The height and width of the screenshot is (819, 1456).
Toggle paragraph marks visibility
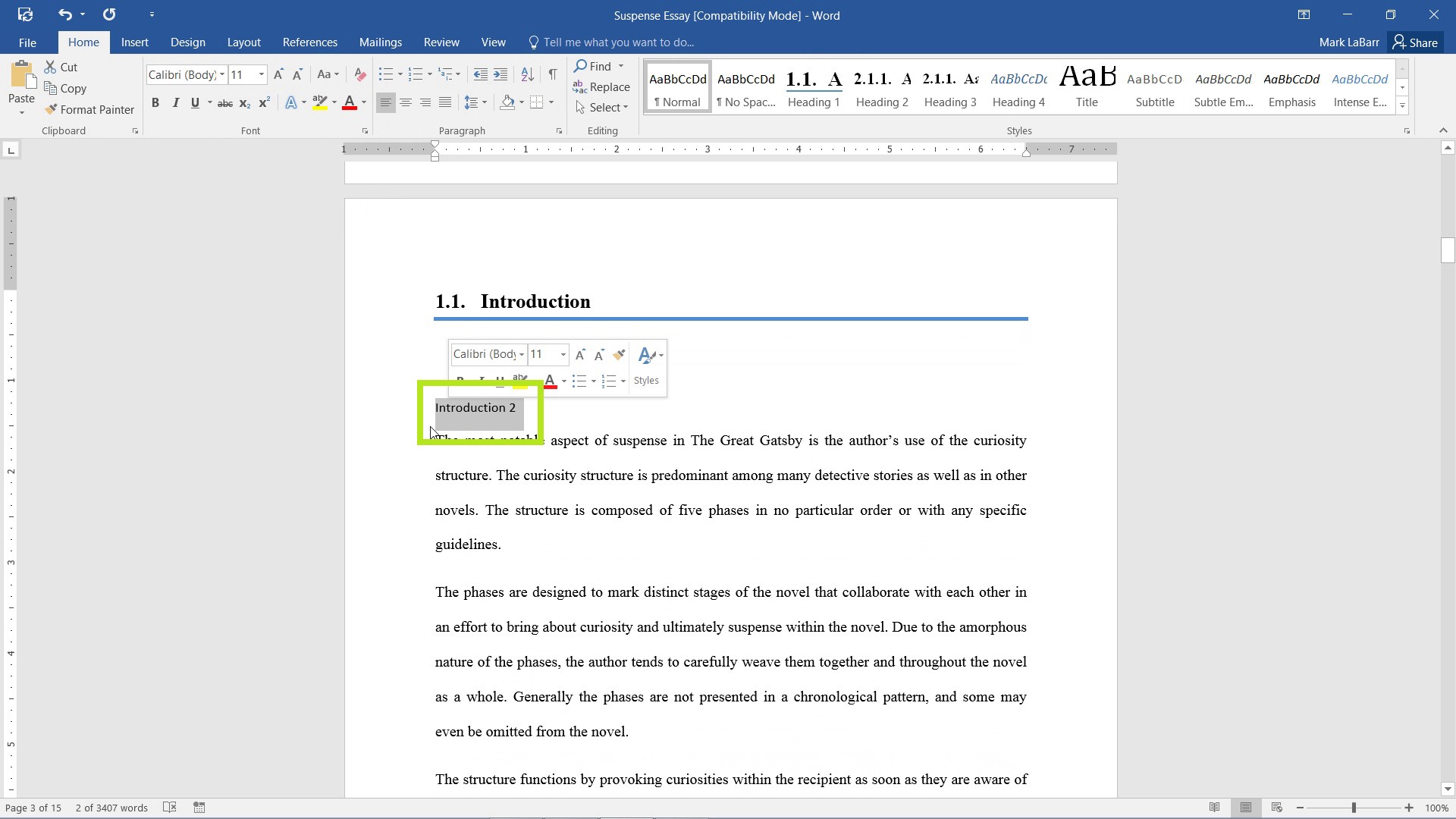tap(553, 74)
